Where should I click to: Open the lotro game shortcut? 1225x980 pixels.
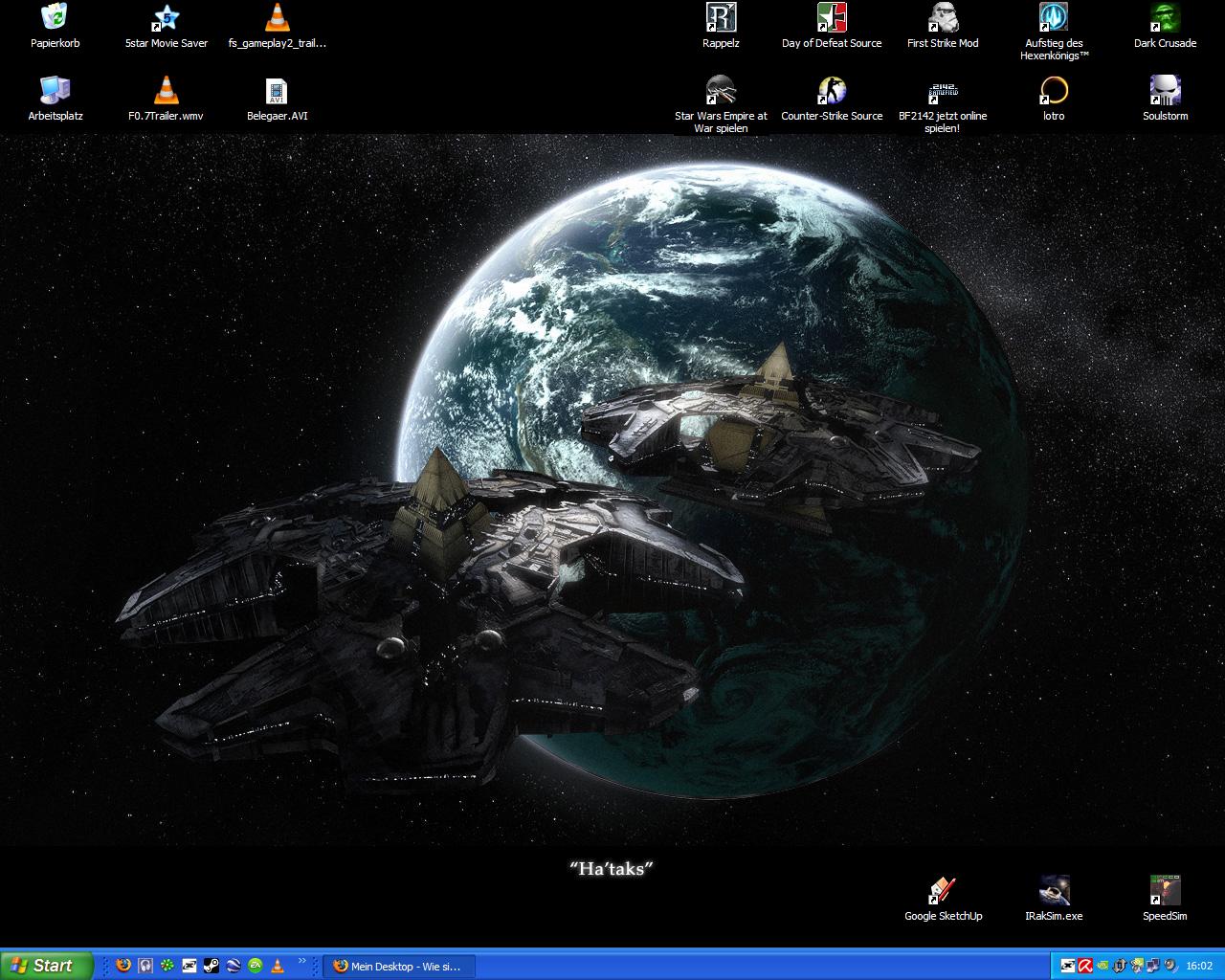point(1054,91)
